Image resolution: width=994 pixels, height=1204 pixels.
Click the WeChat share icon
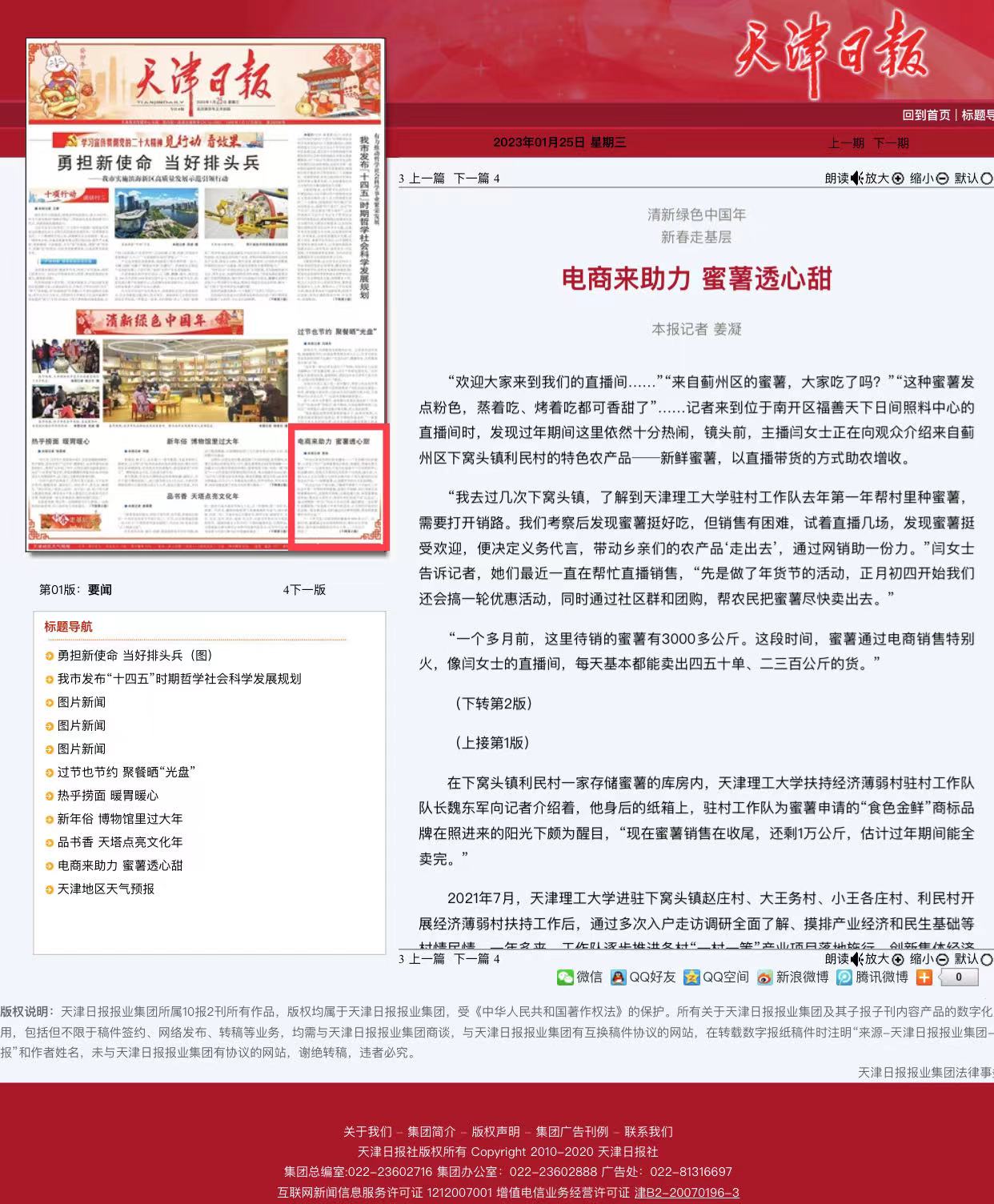pyautogui.click(x=565, y=977)
